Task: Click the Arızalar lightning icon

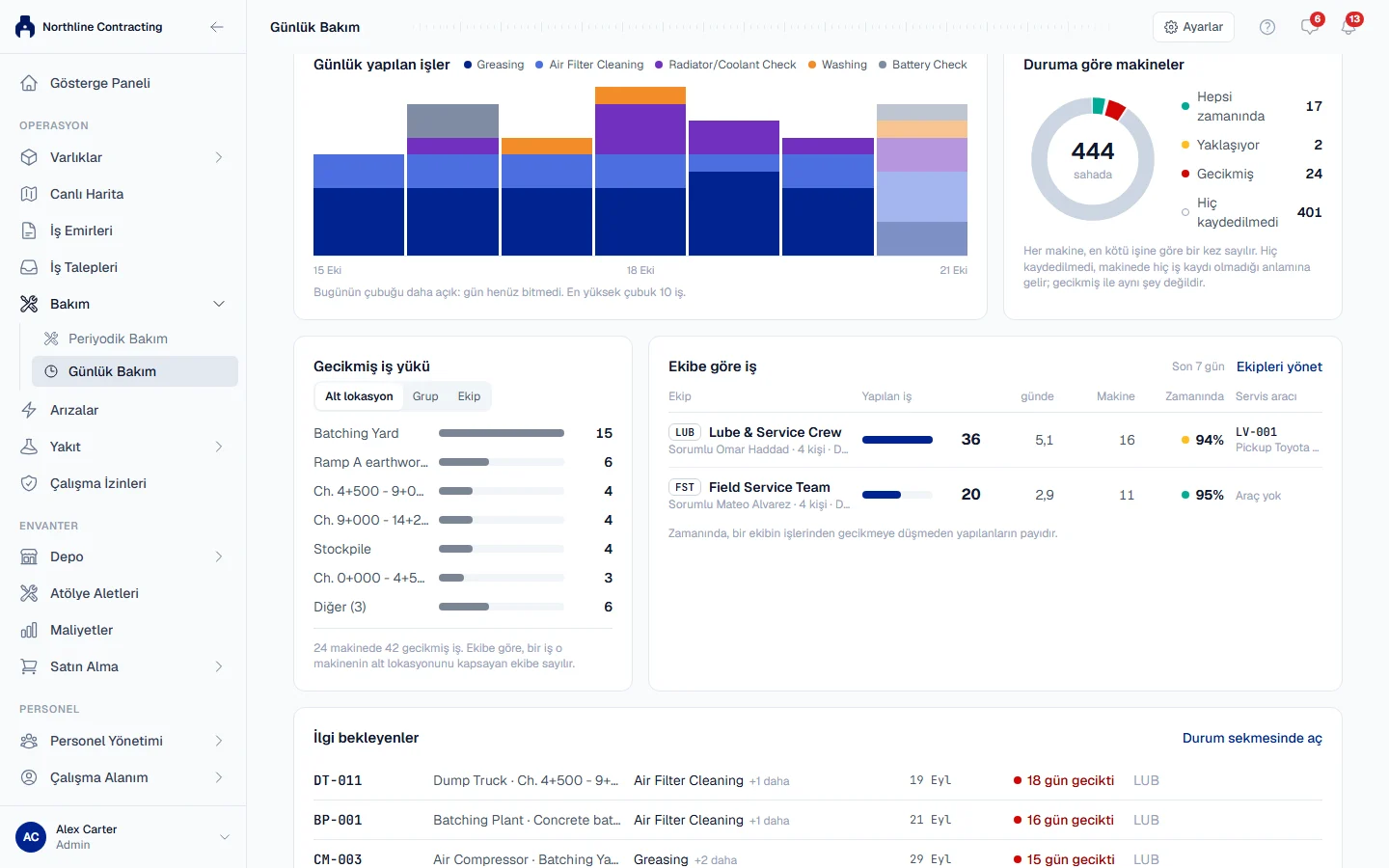Action: pyautogui.click(x=29, y=410)
